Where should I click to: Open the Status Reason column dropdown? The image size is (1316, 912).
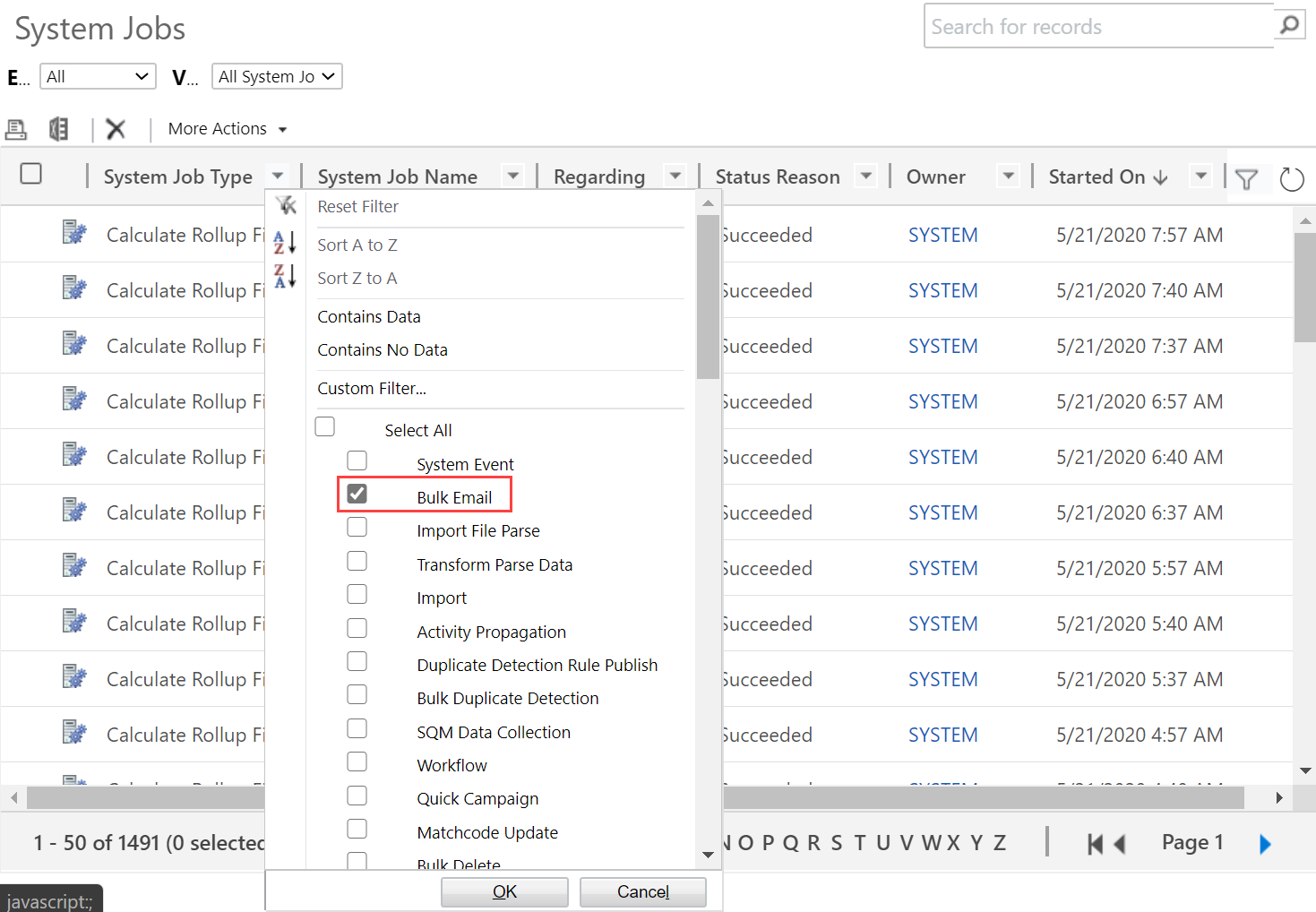click(x=864, y=176)
